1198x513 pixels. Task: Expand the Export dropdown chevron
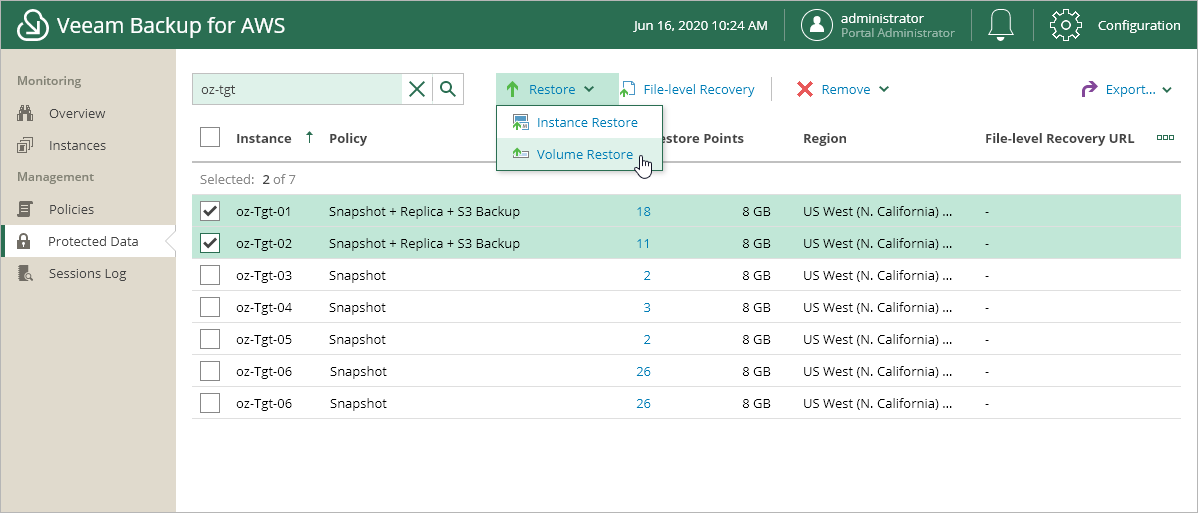[1167, 89]
